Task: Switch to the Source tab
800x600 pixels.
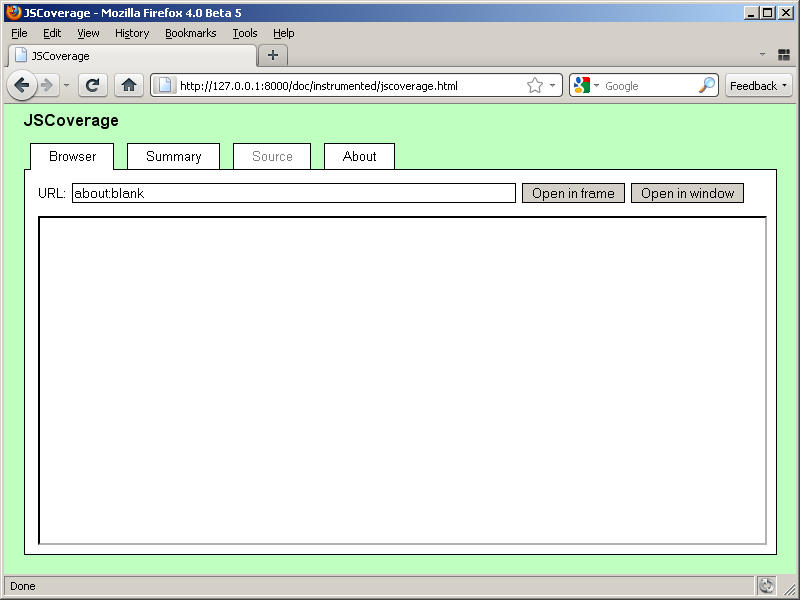Action: pyautogui.click(x=272, y=156)
